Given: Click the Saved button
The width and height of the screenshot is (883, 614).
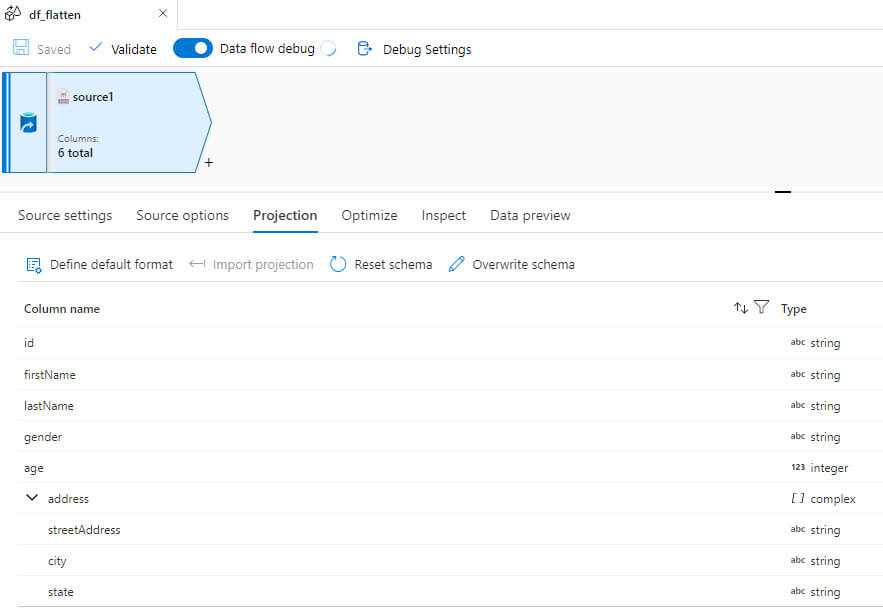Looking at the screenshot, I should point(42,49).
